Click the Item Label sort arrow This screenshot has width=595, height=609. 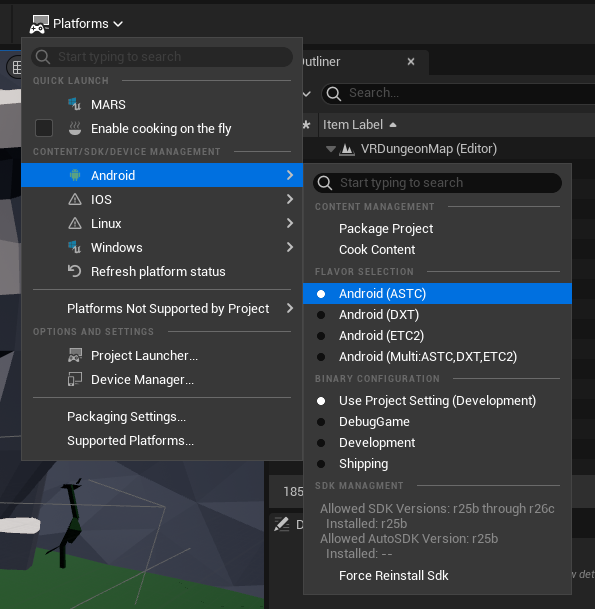393,125
